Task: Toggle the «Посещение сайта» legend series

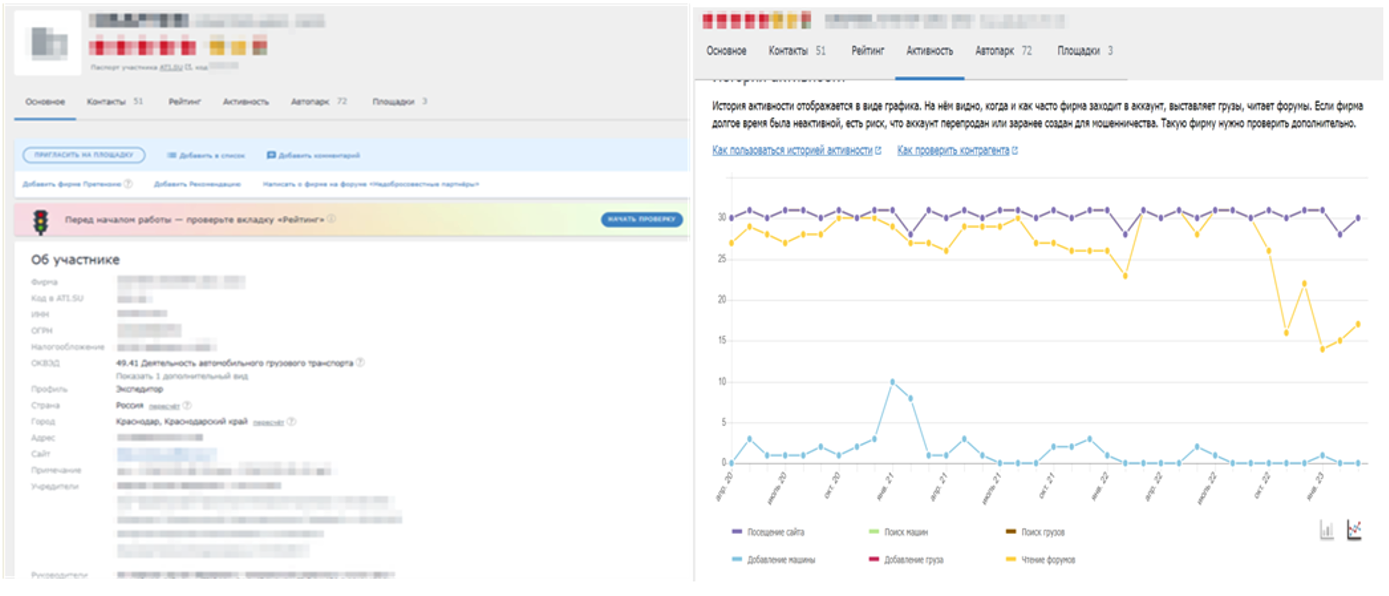Action: tap(768, 533)
